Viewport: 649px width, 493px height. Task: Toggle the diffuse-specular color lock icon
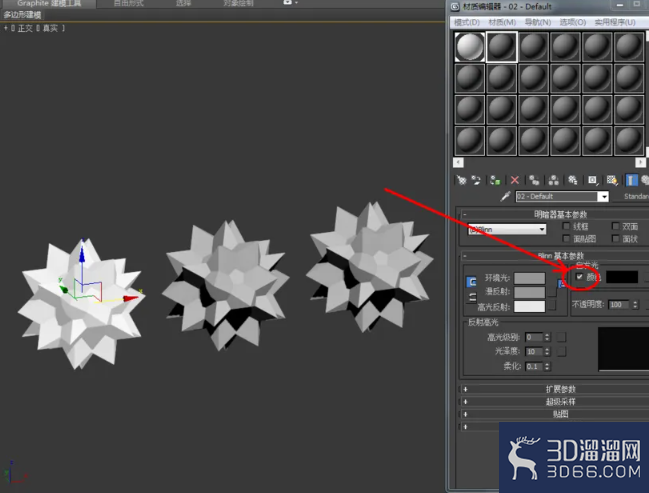click(472, 297)
